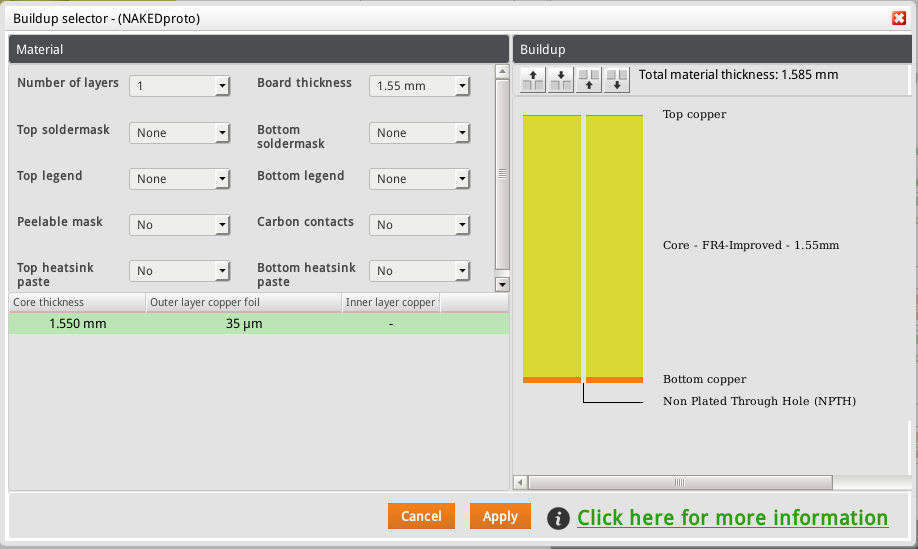Viewport: 918px width, 549px height.
Task: Close the Buildup selector dialog
Action: pos(899,18)
